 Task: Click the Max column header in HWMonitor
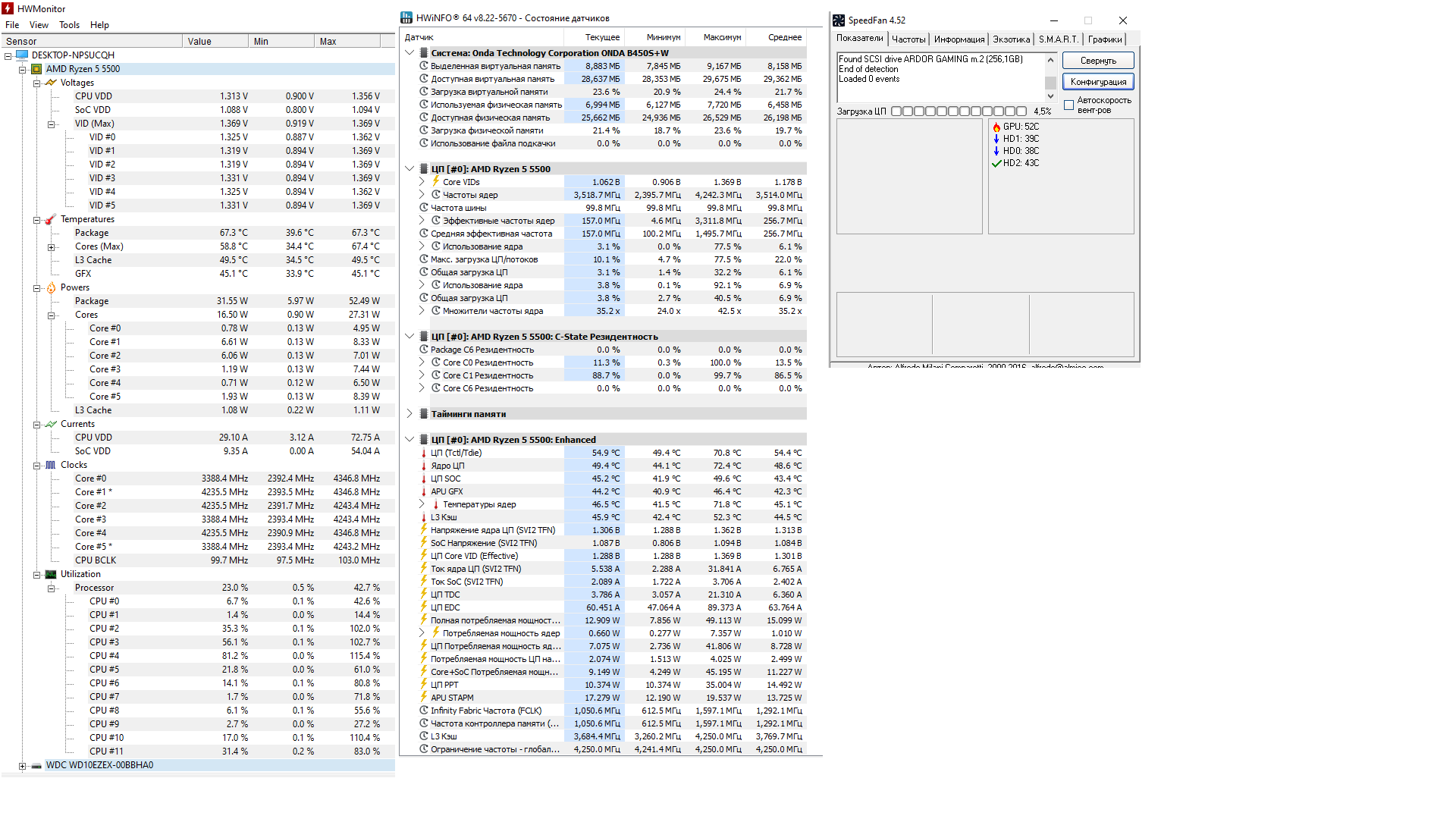347,42
